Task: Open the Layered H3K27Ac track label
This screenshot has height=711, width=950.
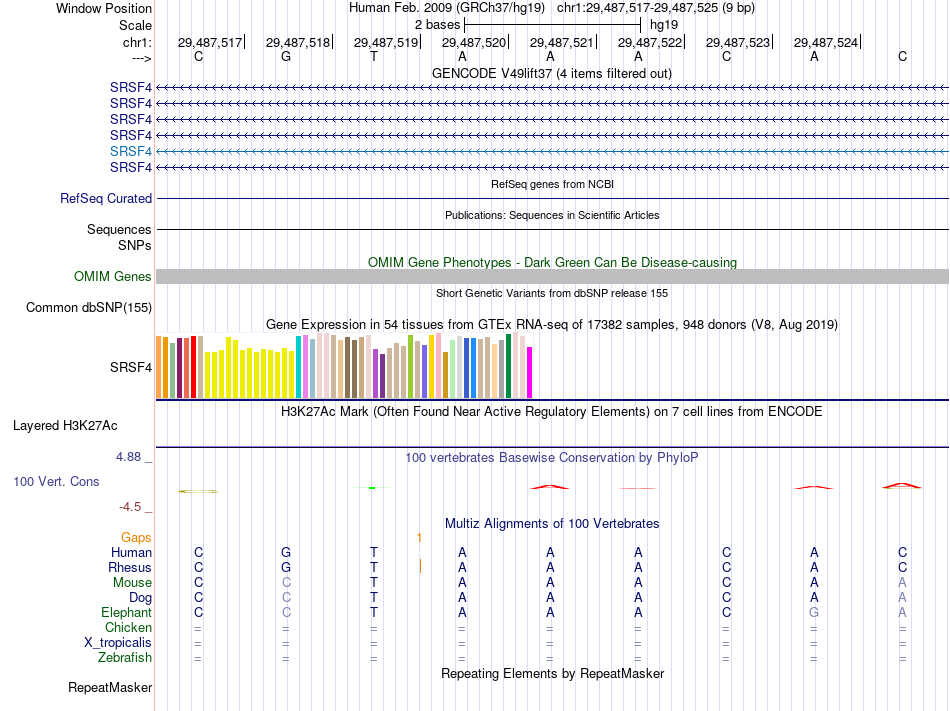Action: (65, 426)
